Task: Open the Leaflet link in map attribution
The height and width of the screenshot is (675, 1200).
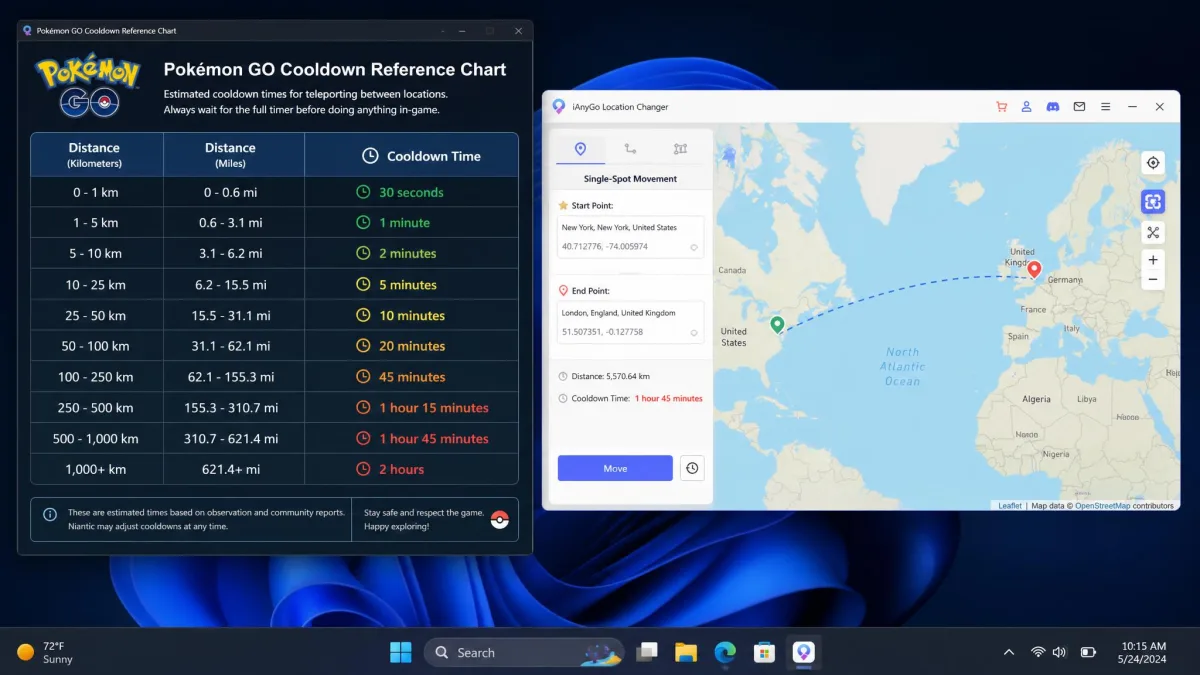Action: click(1010, 506)
